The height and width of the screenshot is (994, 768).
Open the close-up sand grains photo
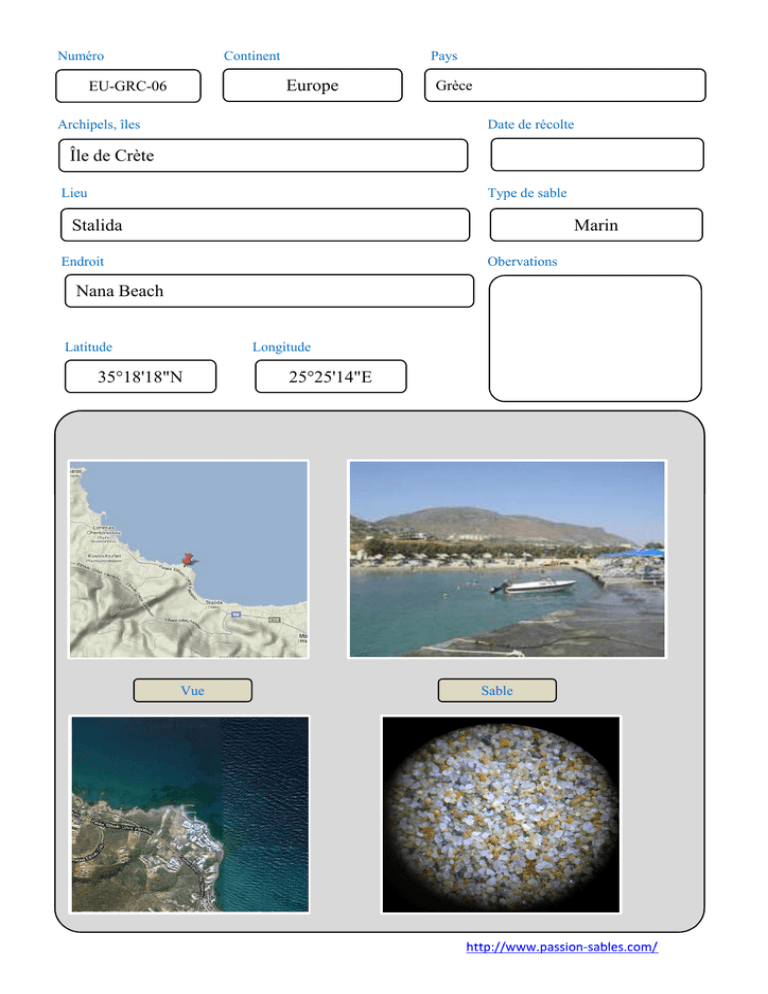tap(501, 813)
